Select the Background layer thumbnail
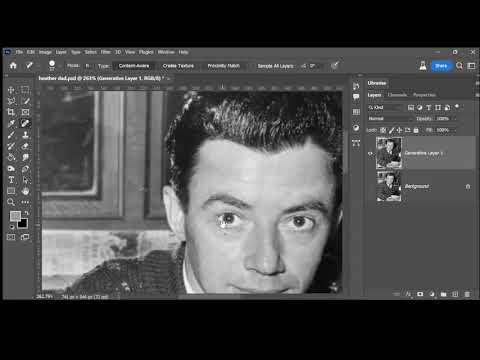The image size is (480, 360). (x=389, y=186)
